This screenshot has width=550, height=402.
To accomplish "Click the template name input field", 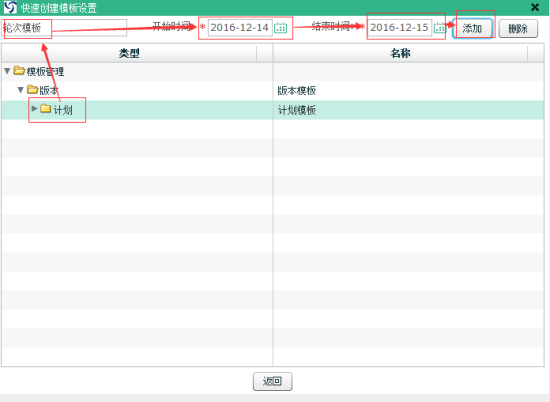I will tap(64, 28).
